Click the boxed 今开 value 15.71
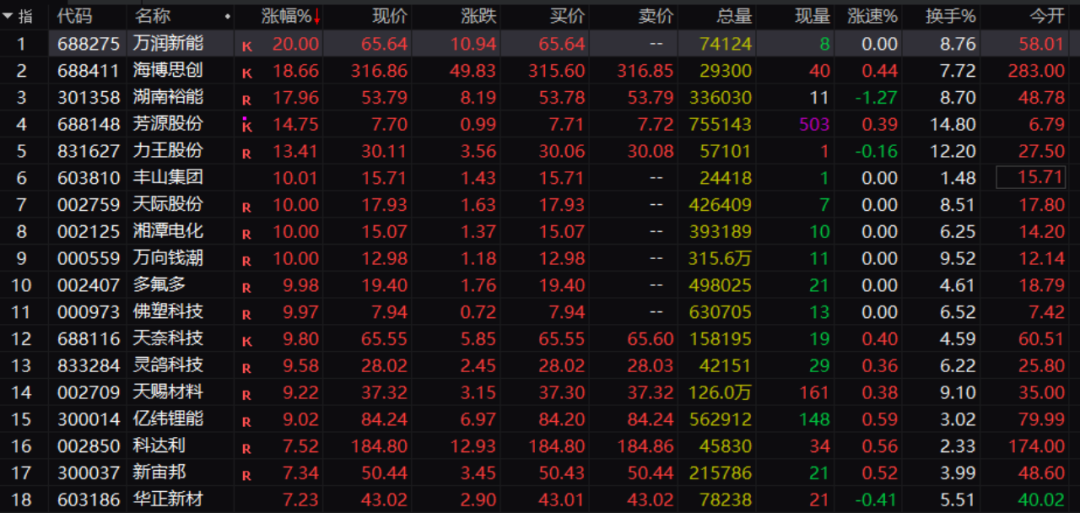 1036,177
